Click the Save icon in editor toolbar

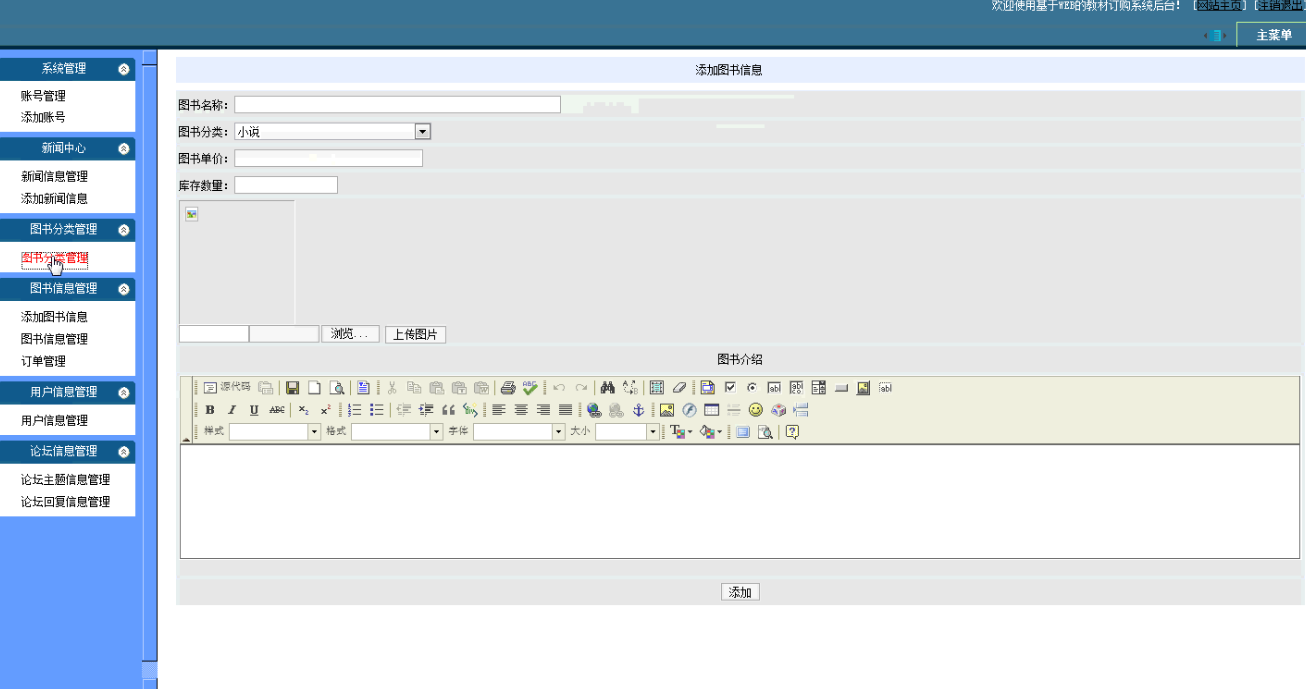[292, 388]
